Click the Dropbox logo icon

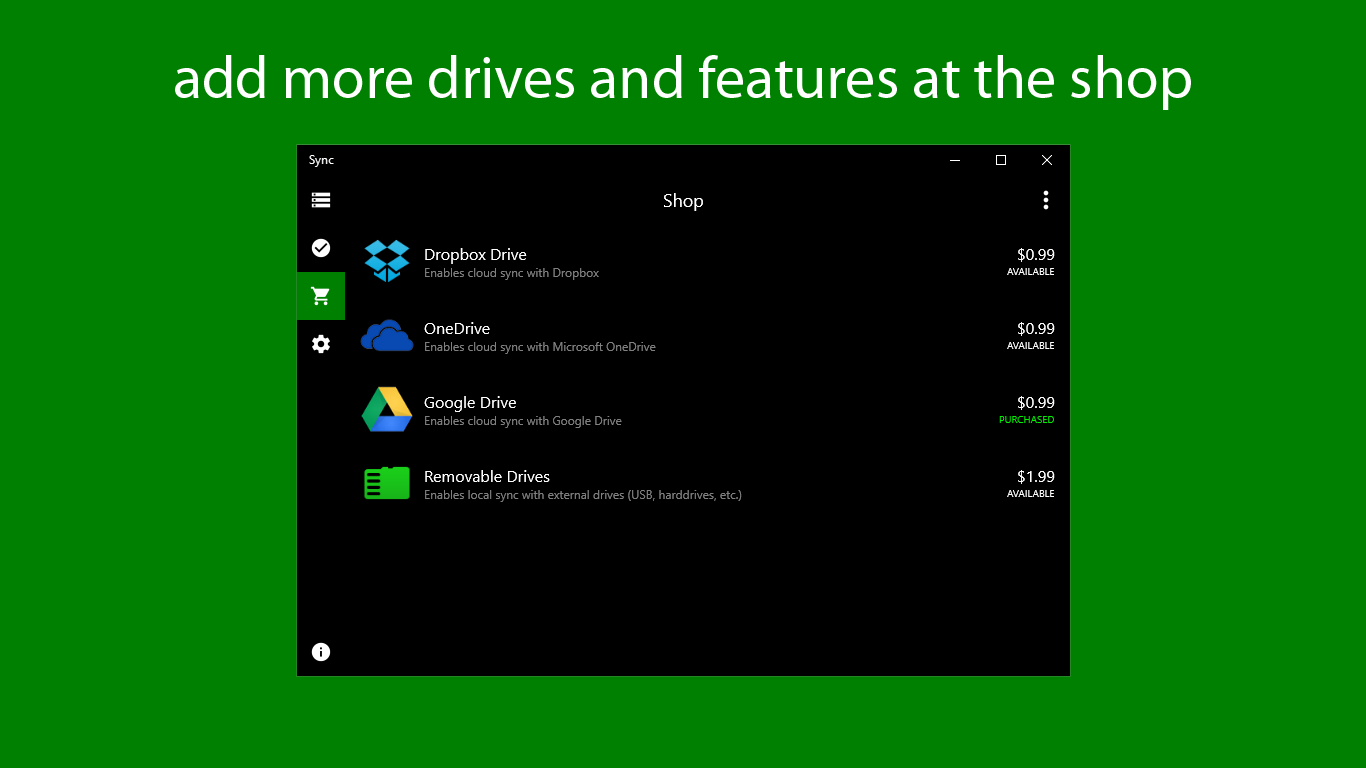[x=387, y=261]
